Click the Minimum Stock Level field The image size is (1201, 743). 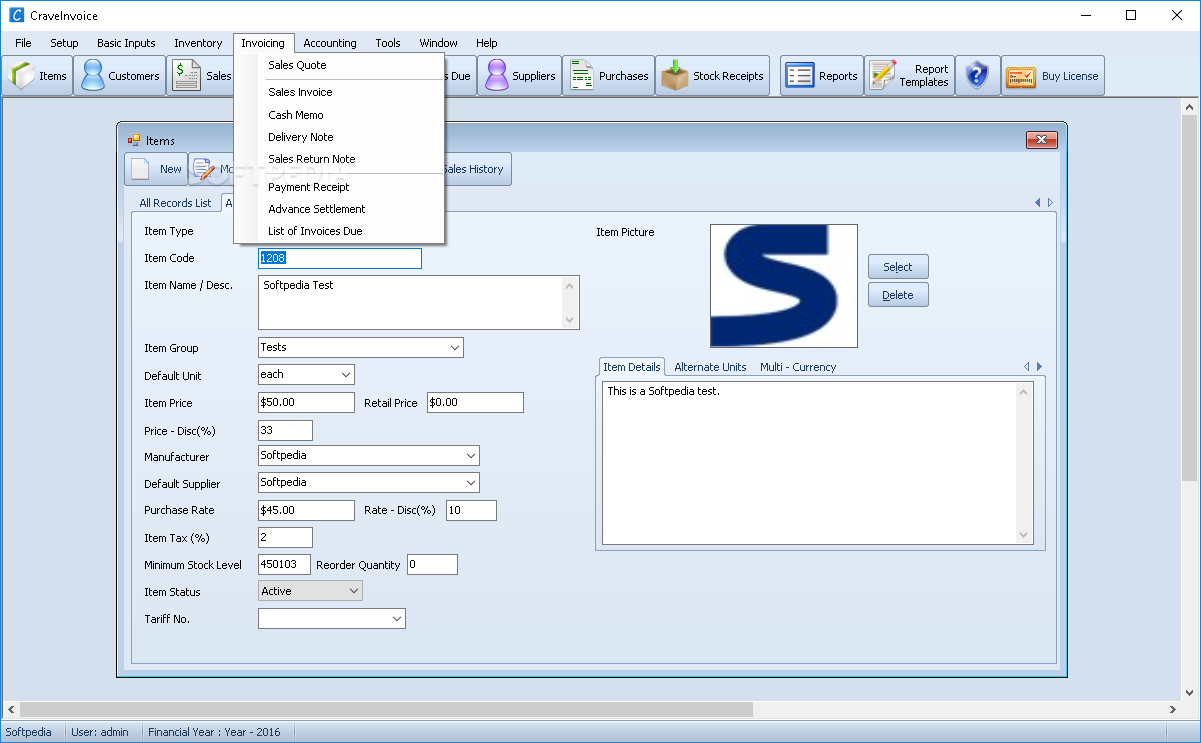(284, 564)
